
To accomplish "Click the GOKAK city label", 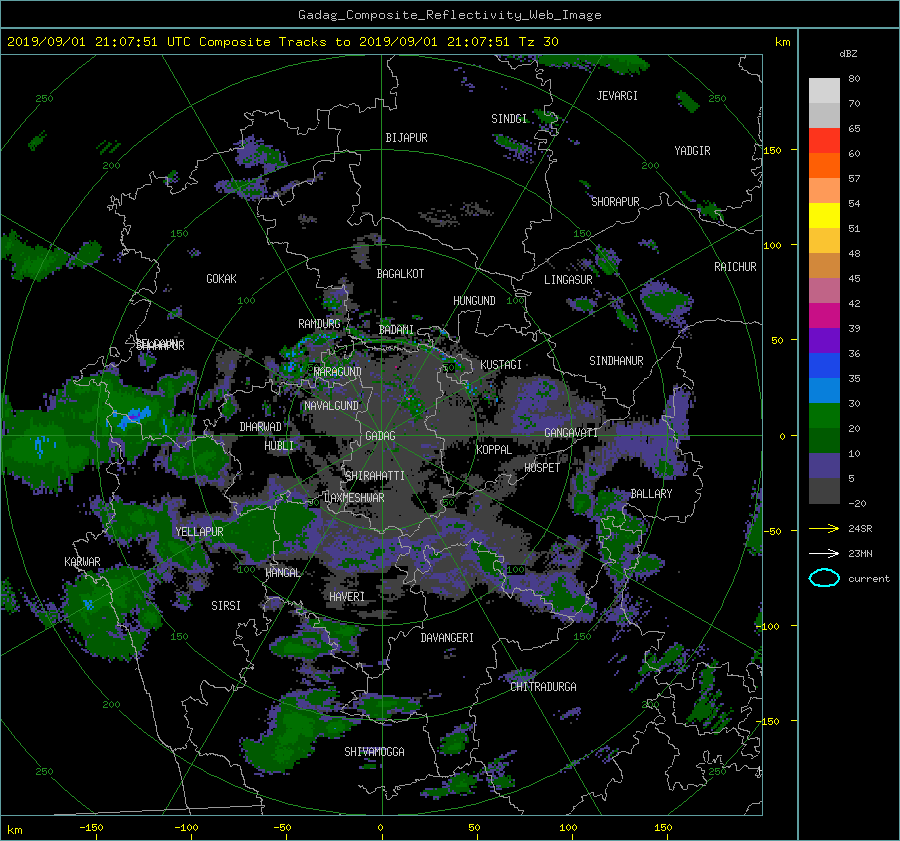I will pyautogui.click(x=221, y=279).
